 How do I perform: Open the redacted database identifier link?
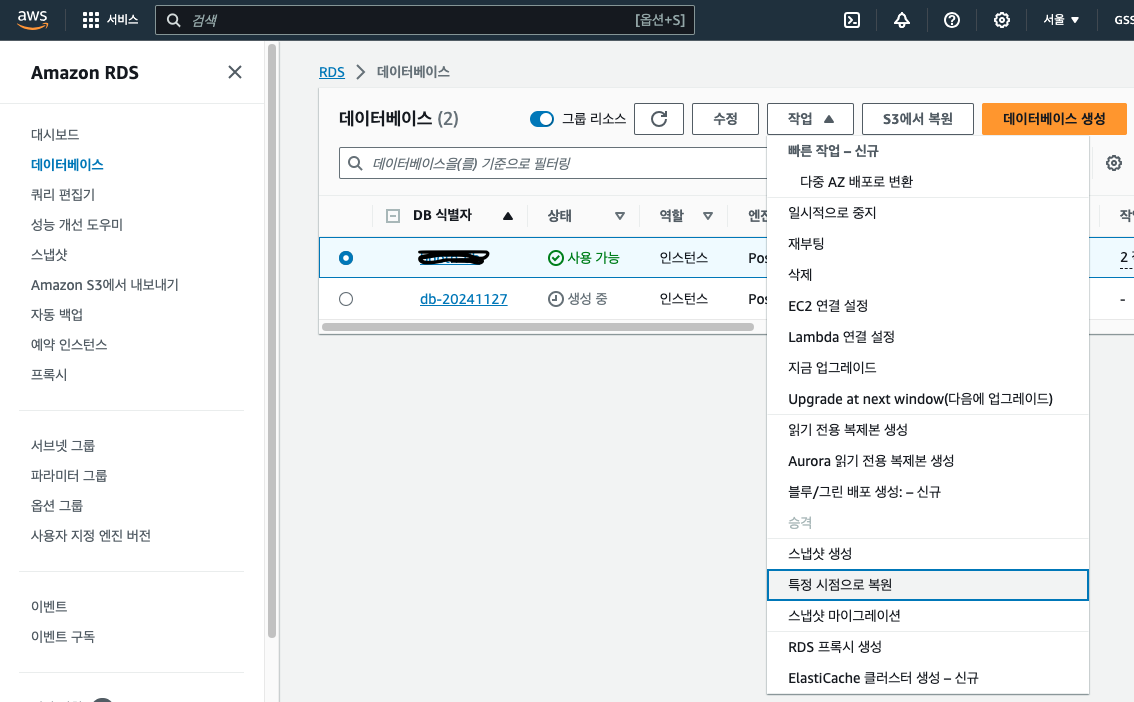453,257
